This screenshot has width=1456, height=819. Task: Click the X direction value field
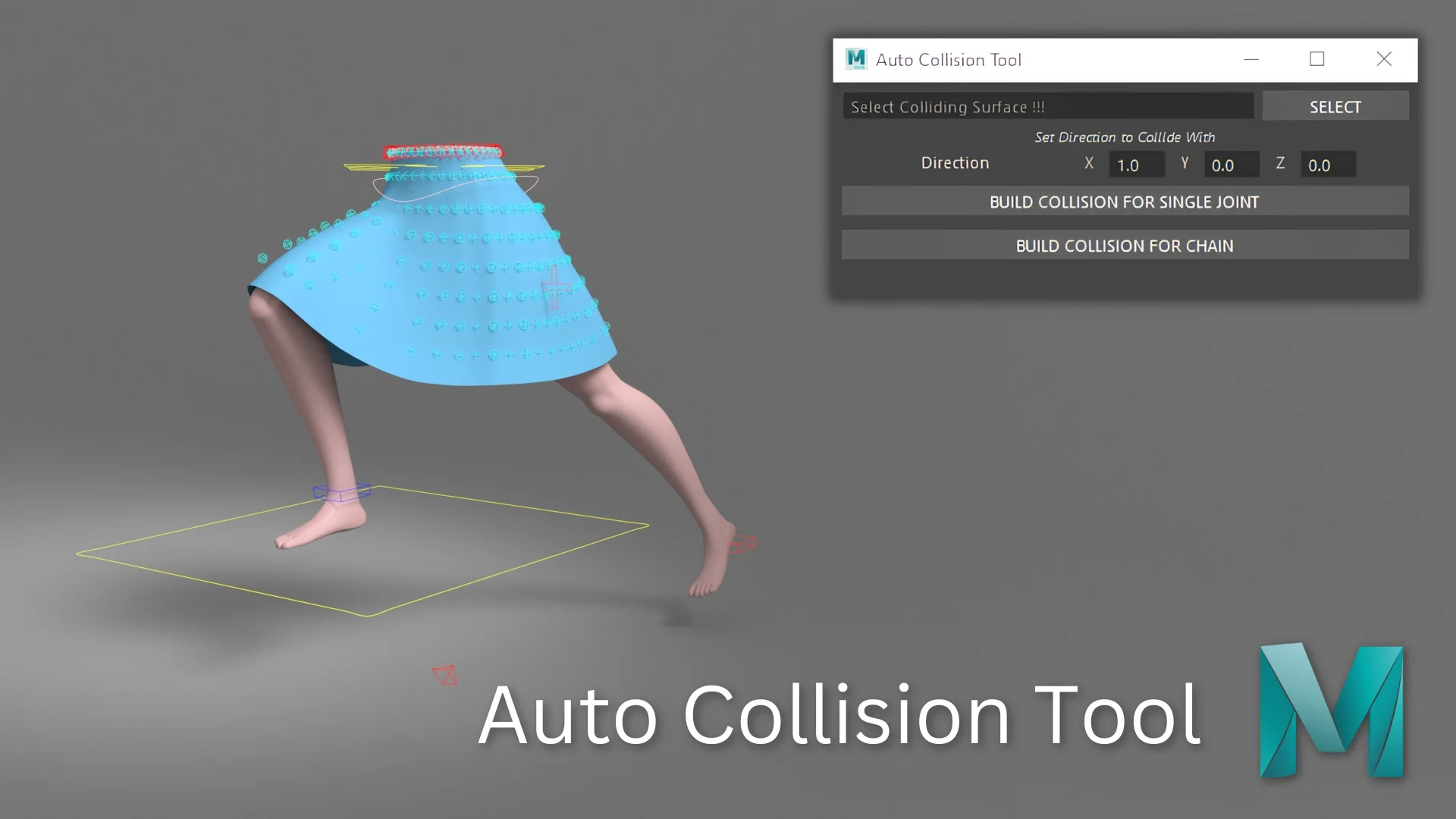1136,164
